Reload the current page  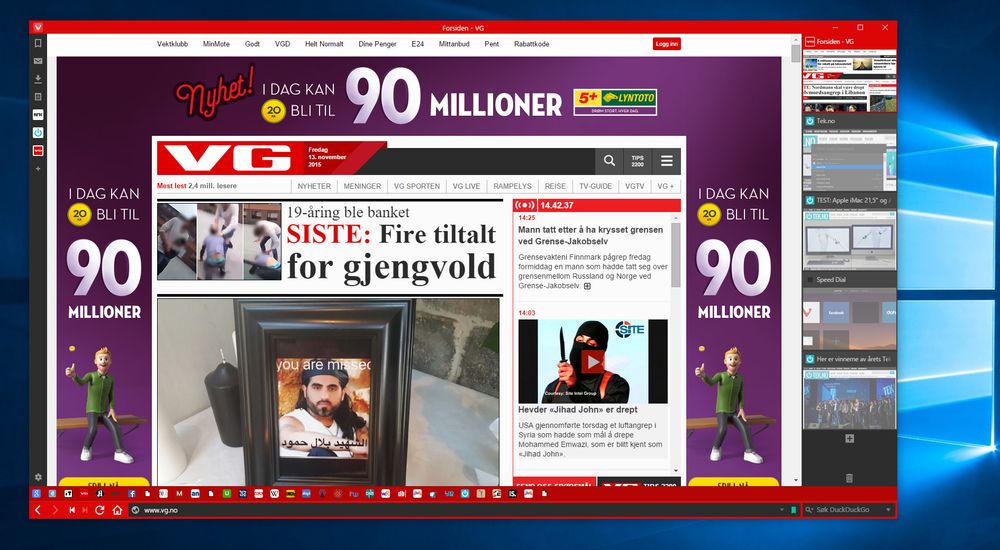(99, 510)
